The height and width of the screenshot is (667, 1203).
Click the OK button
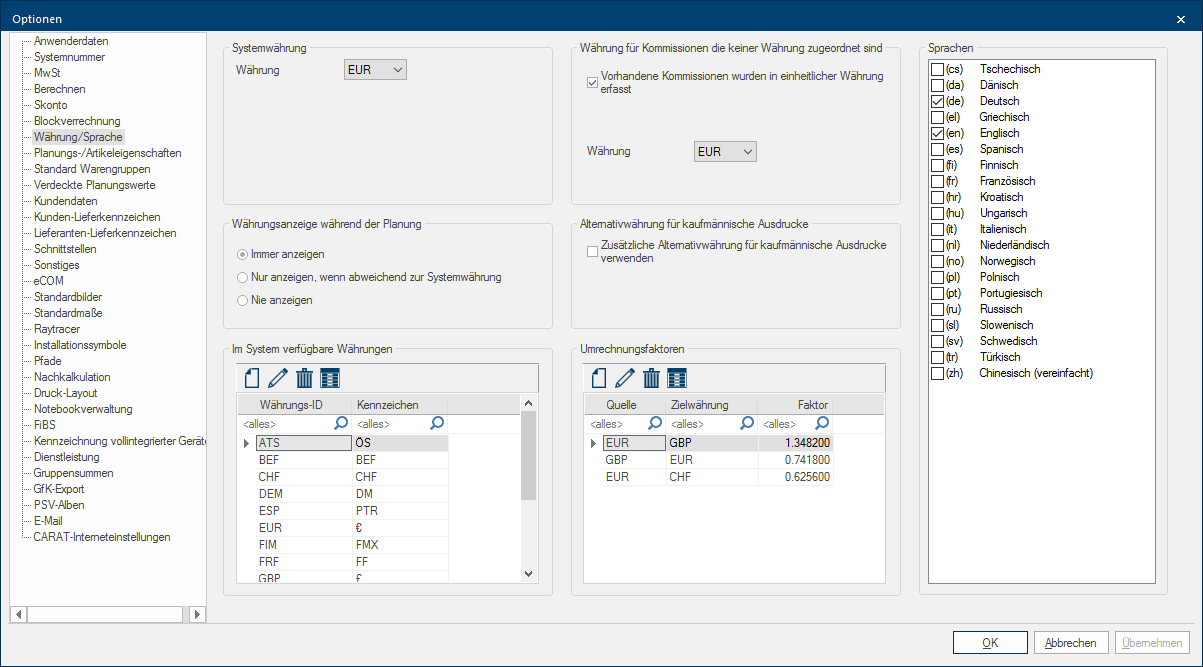coord(990,643)
